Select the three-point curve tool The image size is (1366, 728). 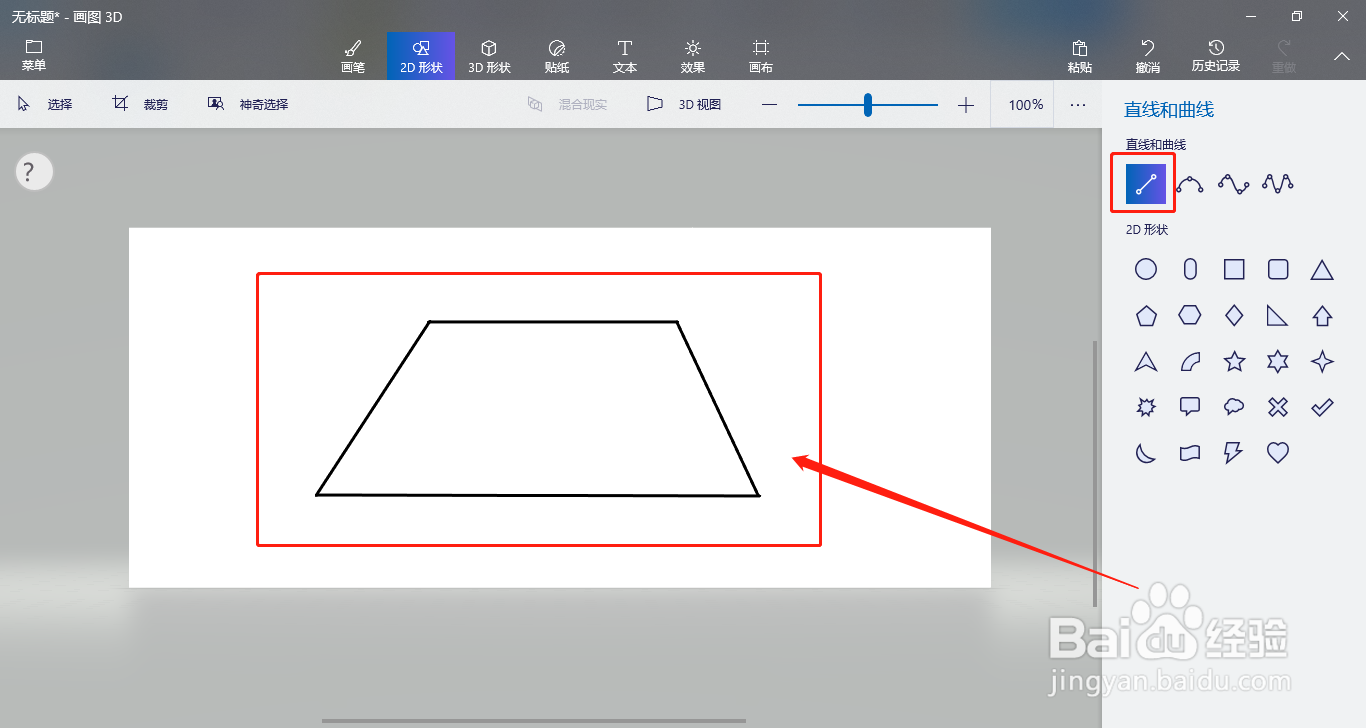click(x=1190, y=183)
